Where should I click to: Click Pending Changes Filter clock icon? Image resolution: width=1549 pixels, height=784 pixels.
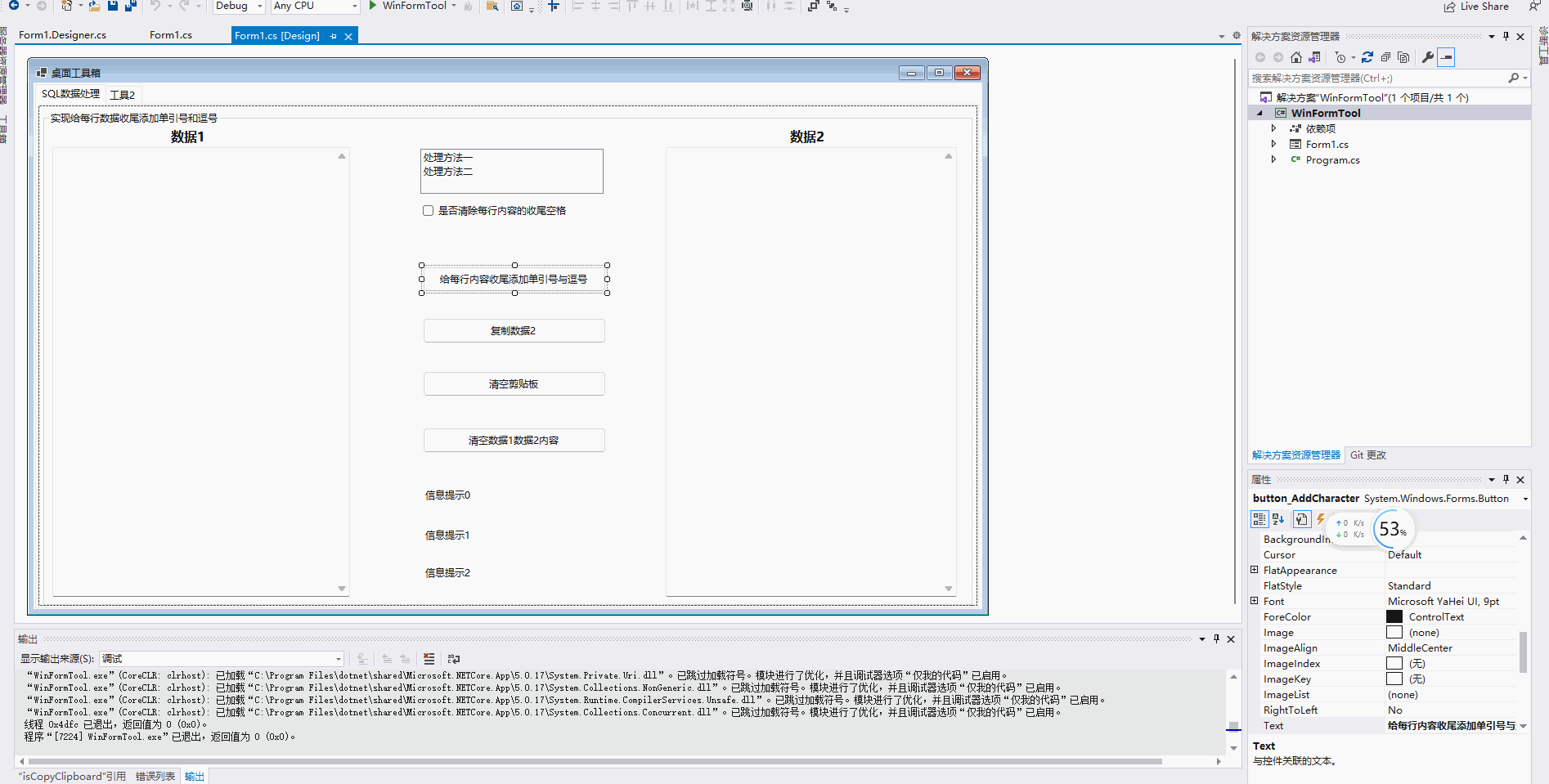point(1340,57)
